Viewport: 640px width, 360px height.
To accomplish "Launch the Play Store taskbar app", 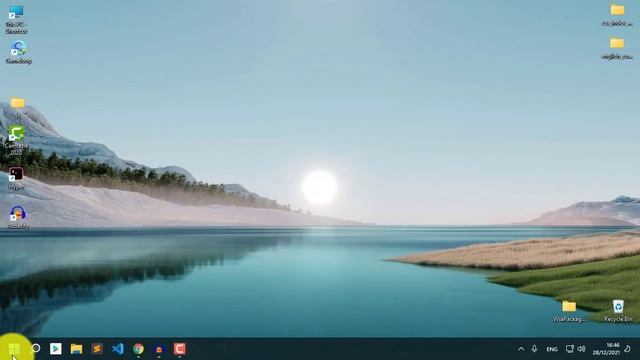I will click(x=56, y=349).
